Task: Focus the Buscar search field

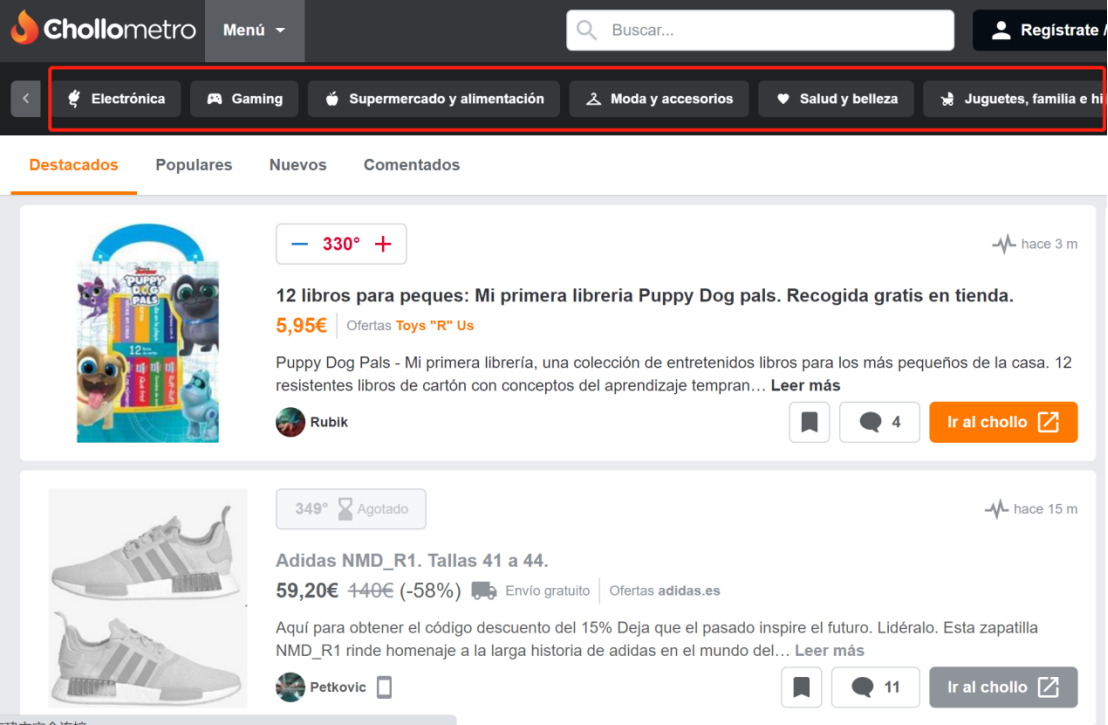Action: pyautogui.click(x=760, y=30)
